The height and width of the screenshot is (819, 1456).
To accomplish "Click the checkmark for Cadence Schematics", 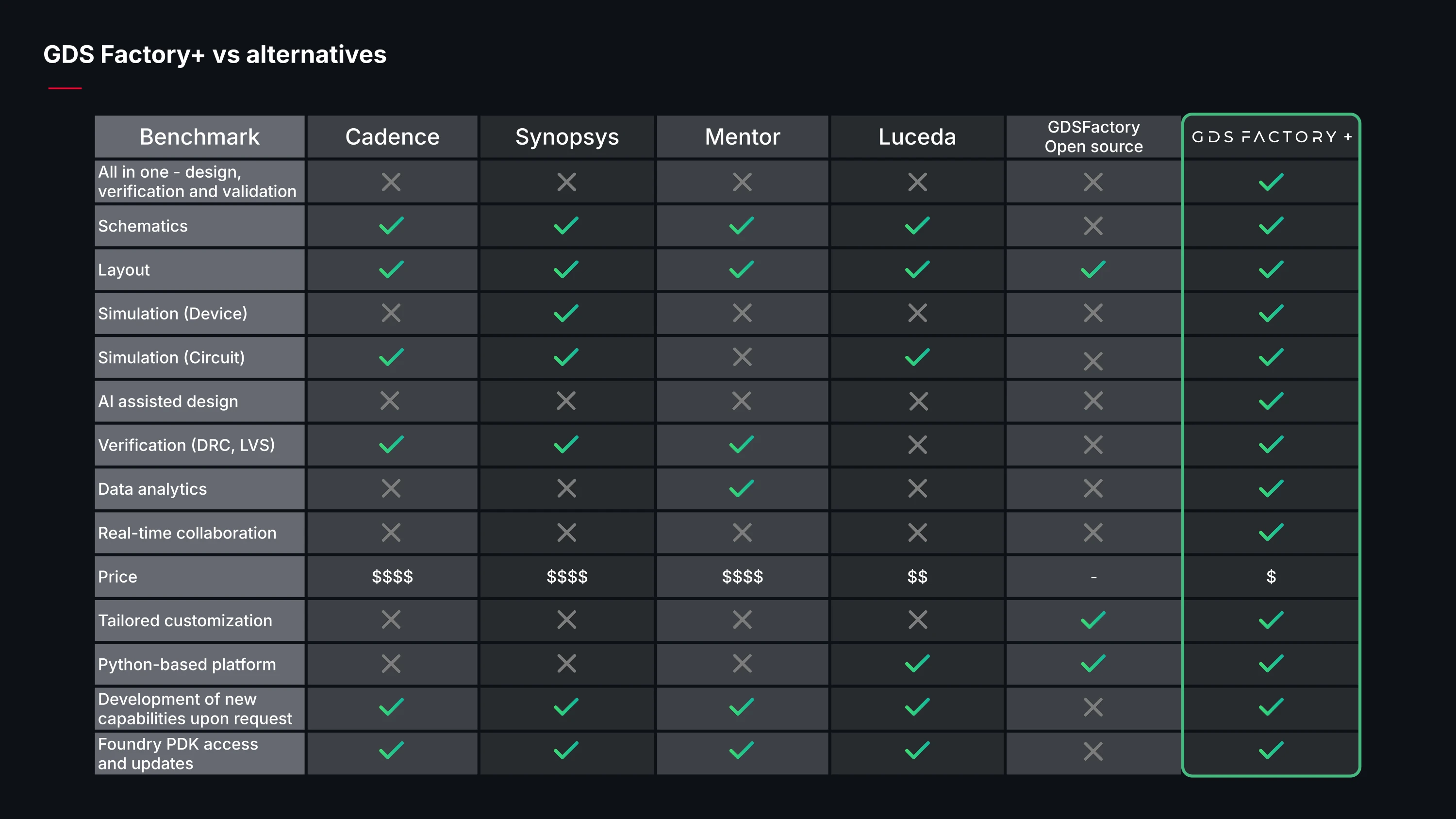I will click(x=391, y=226).
